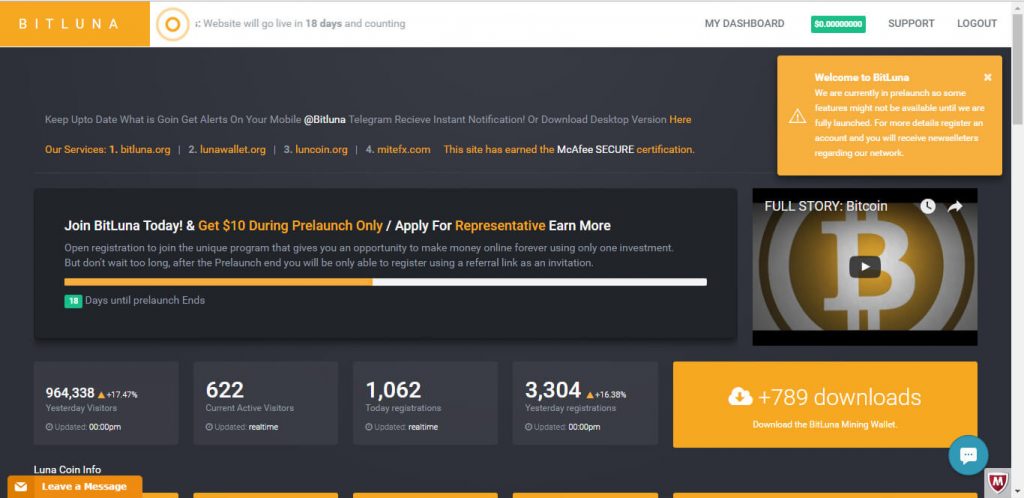Click the Telegram desktop download Here link
The height and width of the screenshot is (498, 1024).
point(680,119)
